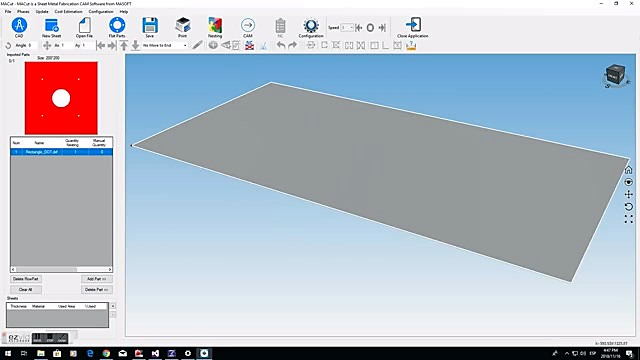
Task: Click the rotate angle icon
Action: (x=8, y=45)
